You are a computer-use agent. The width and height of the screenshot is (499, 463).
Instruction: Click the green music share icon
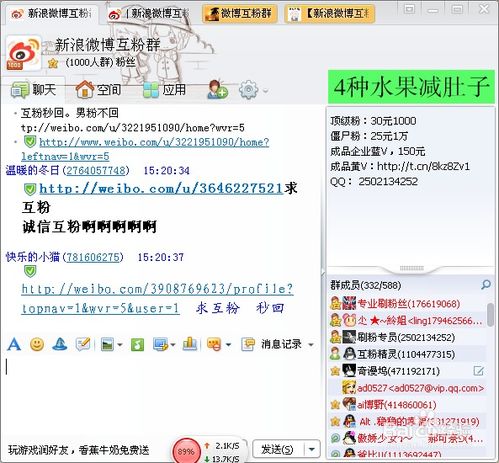[137, 344]
